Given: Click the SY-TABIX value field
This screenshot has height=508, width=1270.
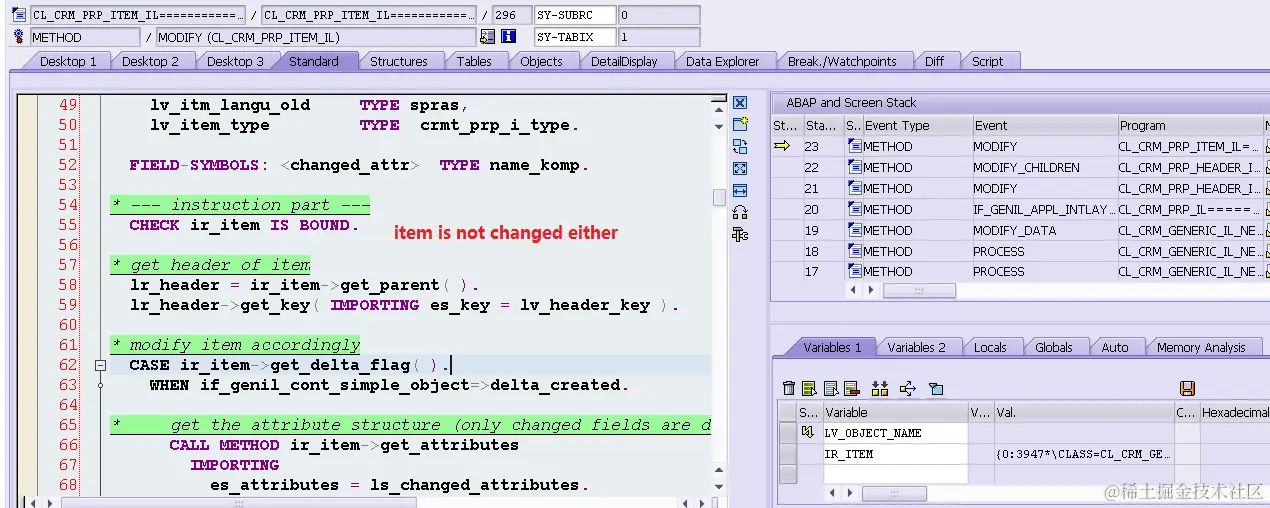Looking at the screenshot, I should pyautogui.click(x=658, y=37).
